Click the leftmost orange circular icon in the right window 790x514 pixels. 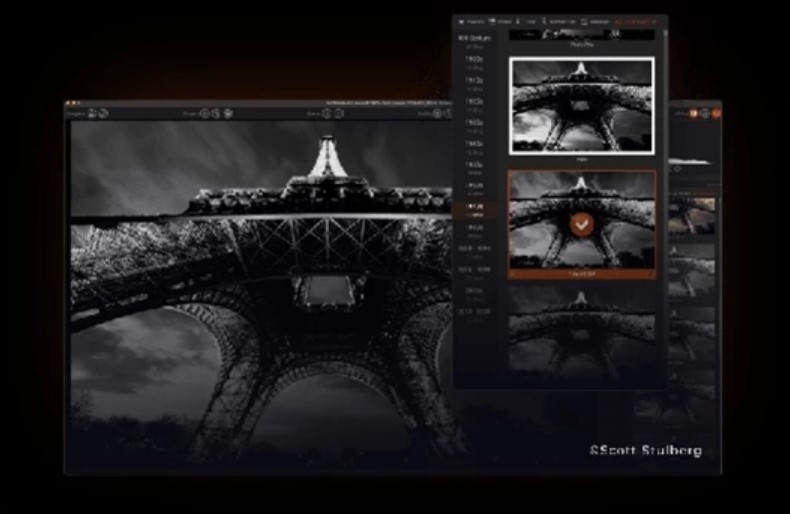pyautogui.click(x=693, y=113)
